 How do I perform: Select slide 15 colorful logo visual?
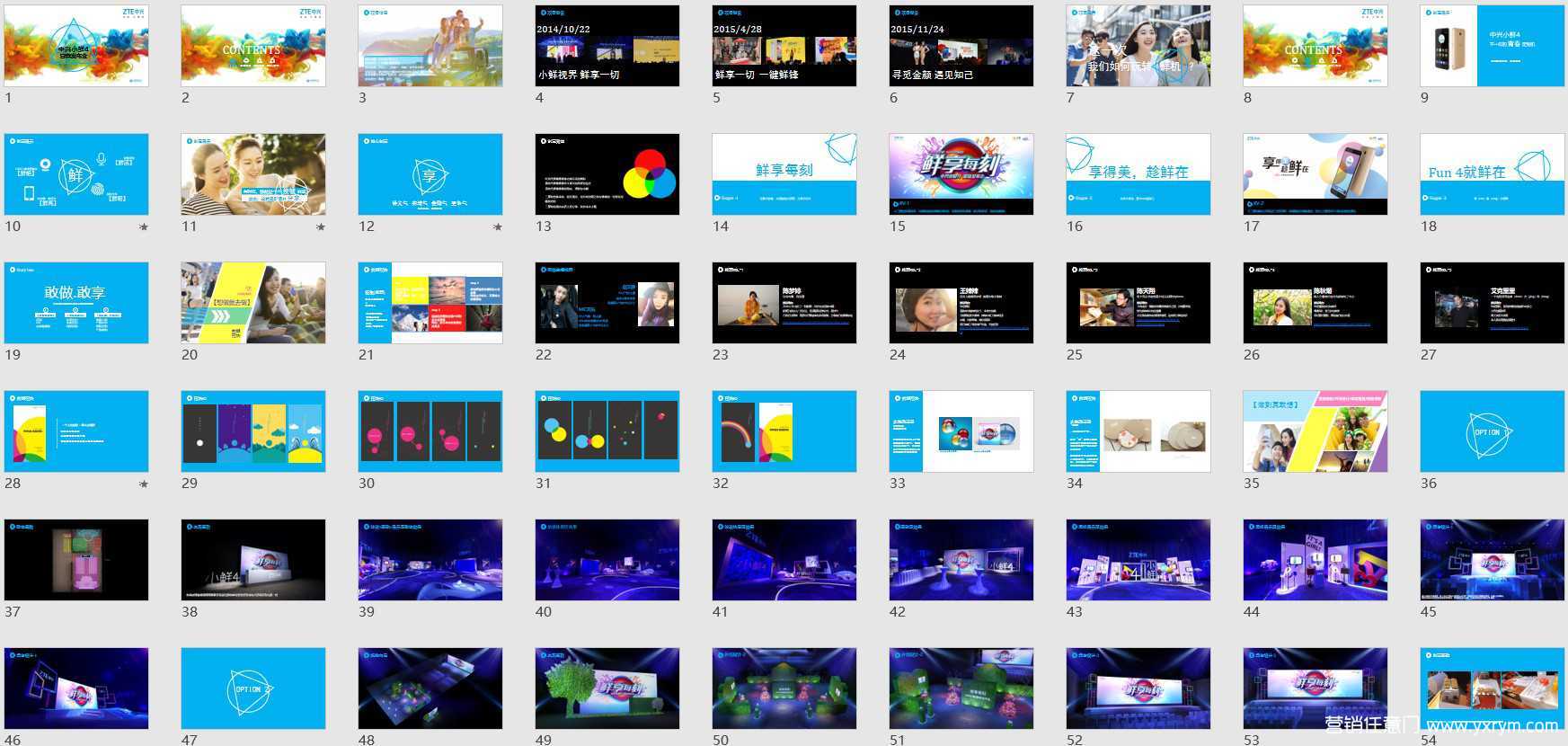coord(961,174)
